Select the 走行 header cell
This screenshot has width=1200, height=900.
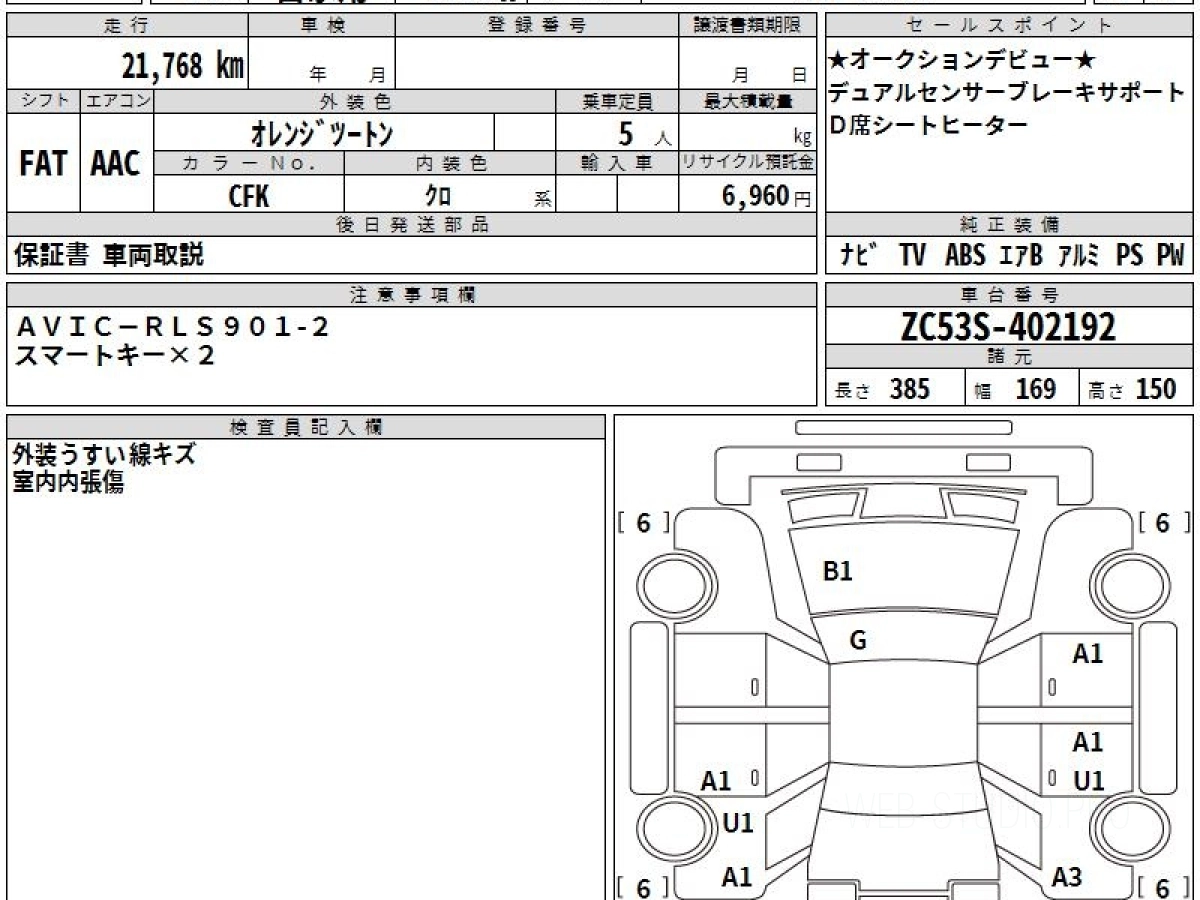coord(126,26)
